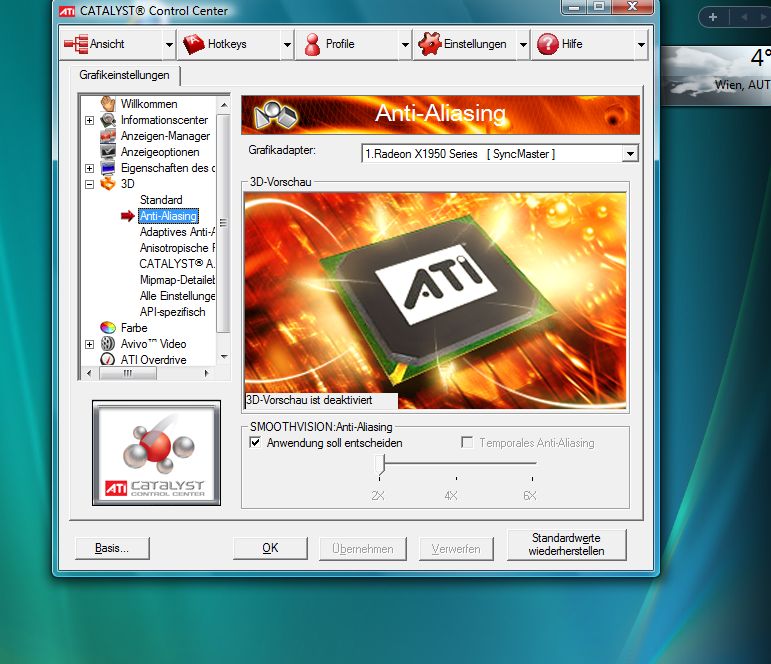This screenshot has height=664, width=771.
Task: Click the Informationscenter tree icon
Action: 108,120
